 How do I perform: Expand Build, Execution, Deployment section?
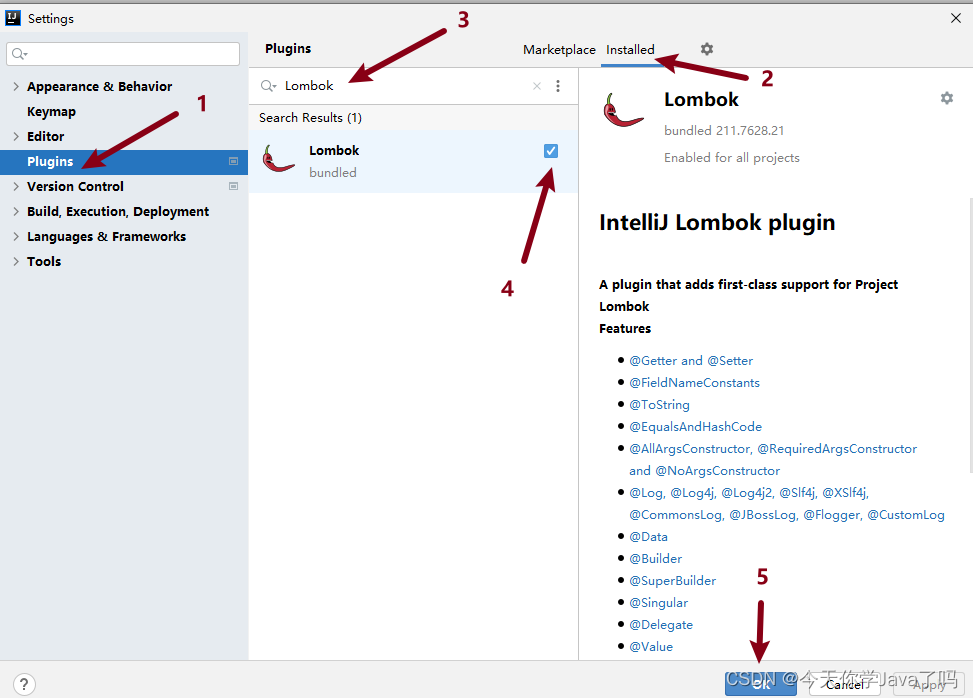[x=16, y=212]
